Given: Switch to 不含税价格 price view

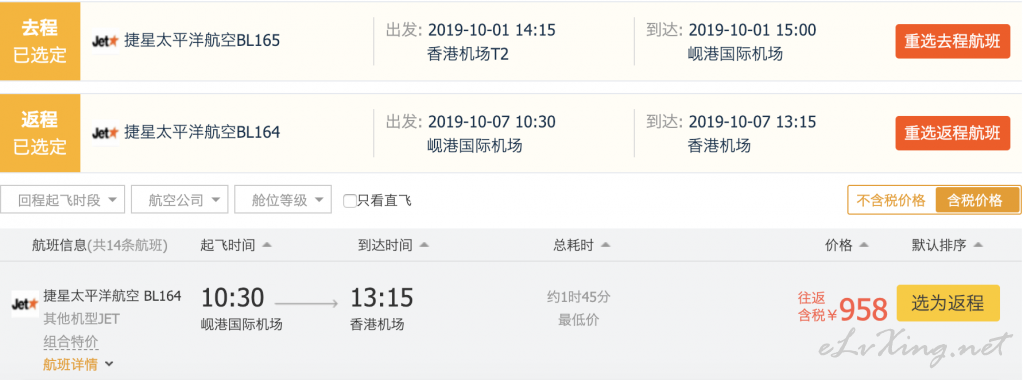Looking at the screenshot, I should [x=891, y=200].
